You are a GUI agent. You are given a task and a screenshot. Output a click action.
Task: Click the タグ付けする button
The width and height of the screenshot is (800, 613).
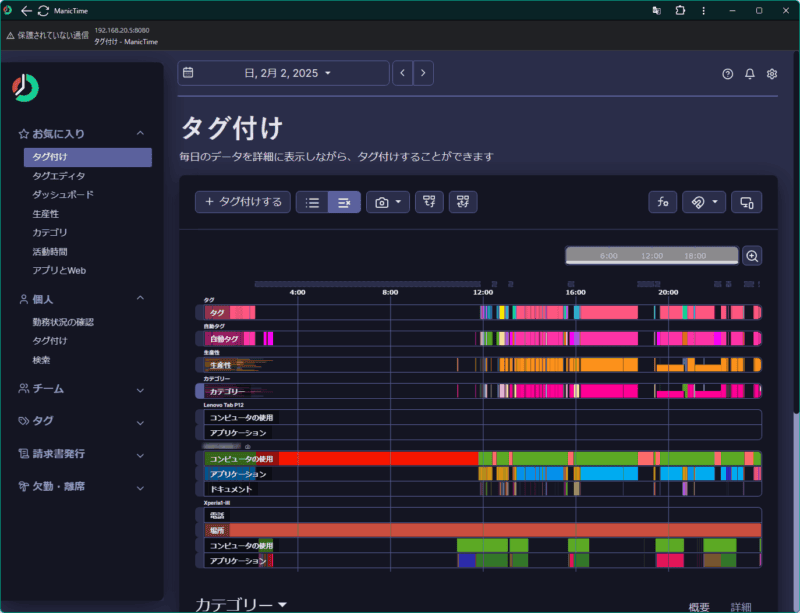click(242, 202)
